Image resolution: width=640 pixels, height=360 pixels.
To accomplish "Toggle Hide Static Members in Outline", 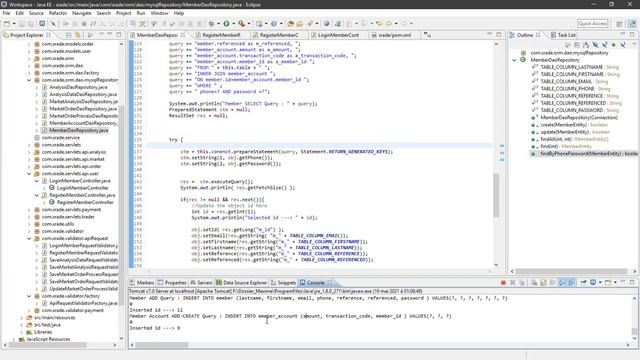I will tap(604, 45).
